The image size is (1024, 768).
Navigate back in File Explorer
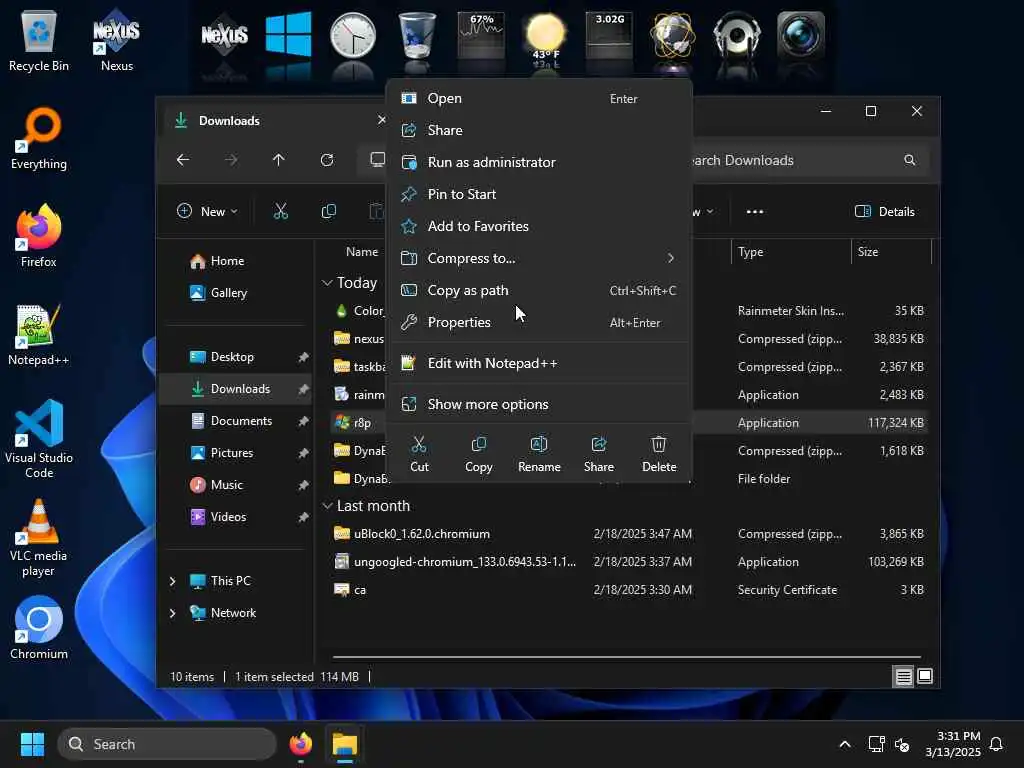pyautogui.click(x=183, y=160)
